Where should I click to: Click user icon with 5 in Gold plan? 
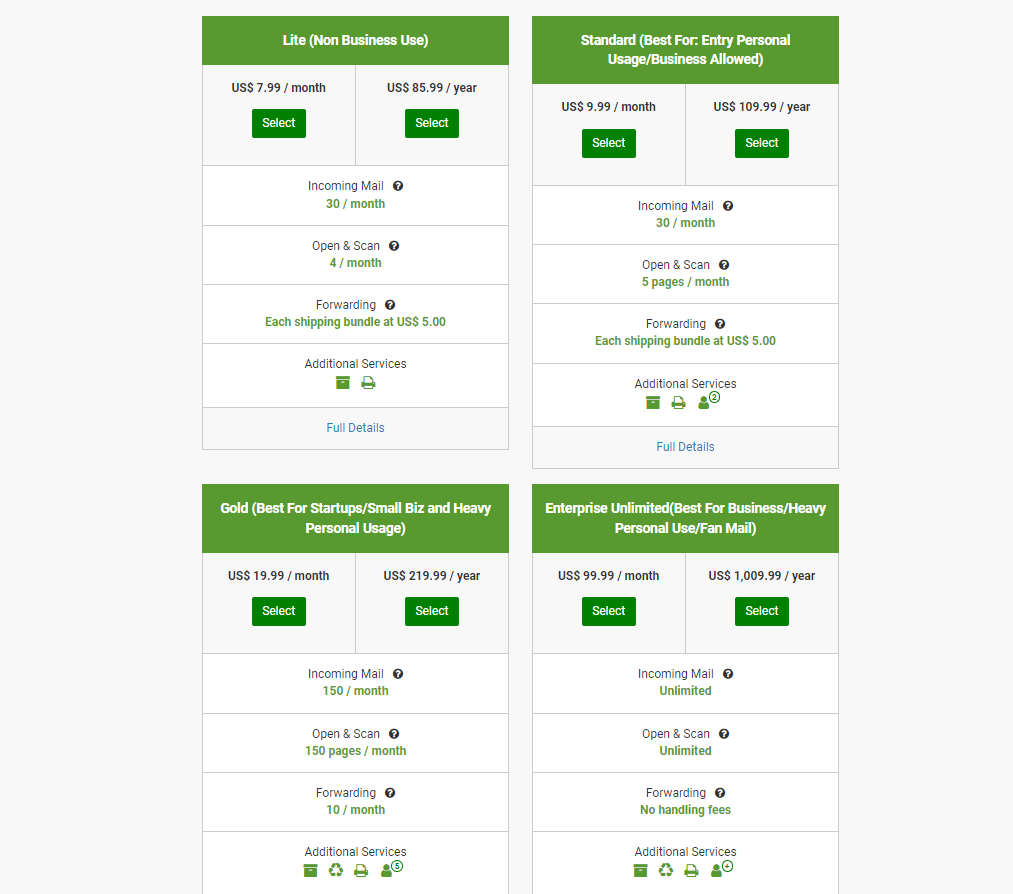(x=392, y=869)
